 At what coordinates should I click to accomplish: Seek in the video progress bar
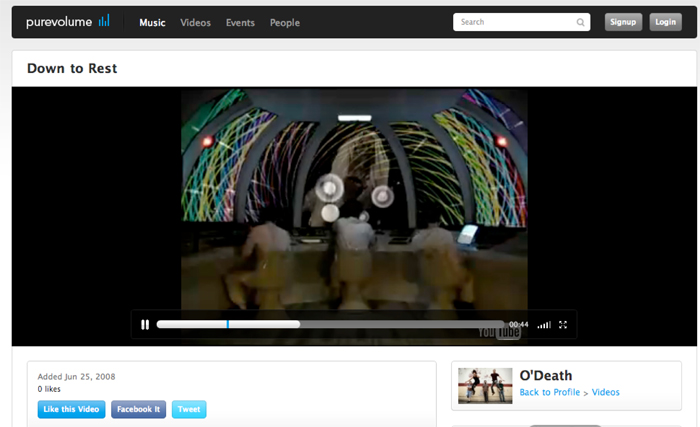pyautogui.click(x=330, y=324)
